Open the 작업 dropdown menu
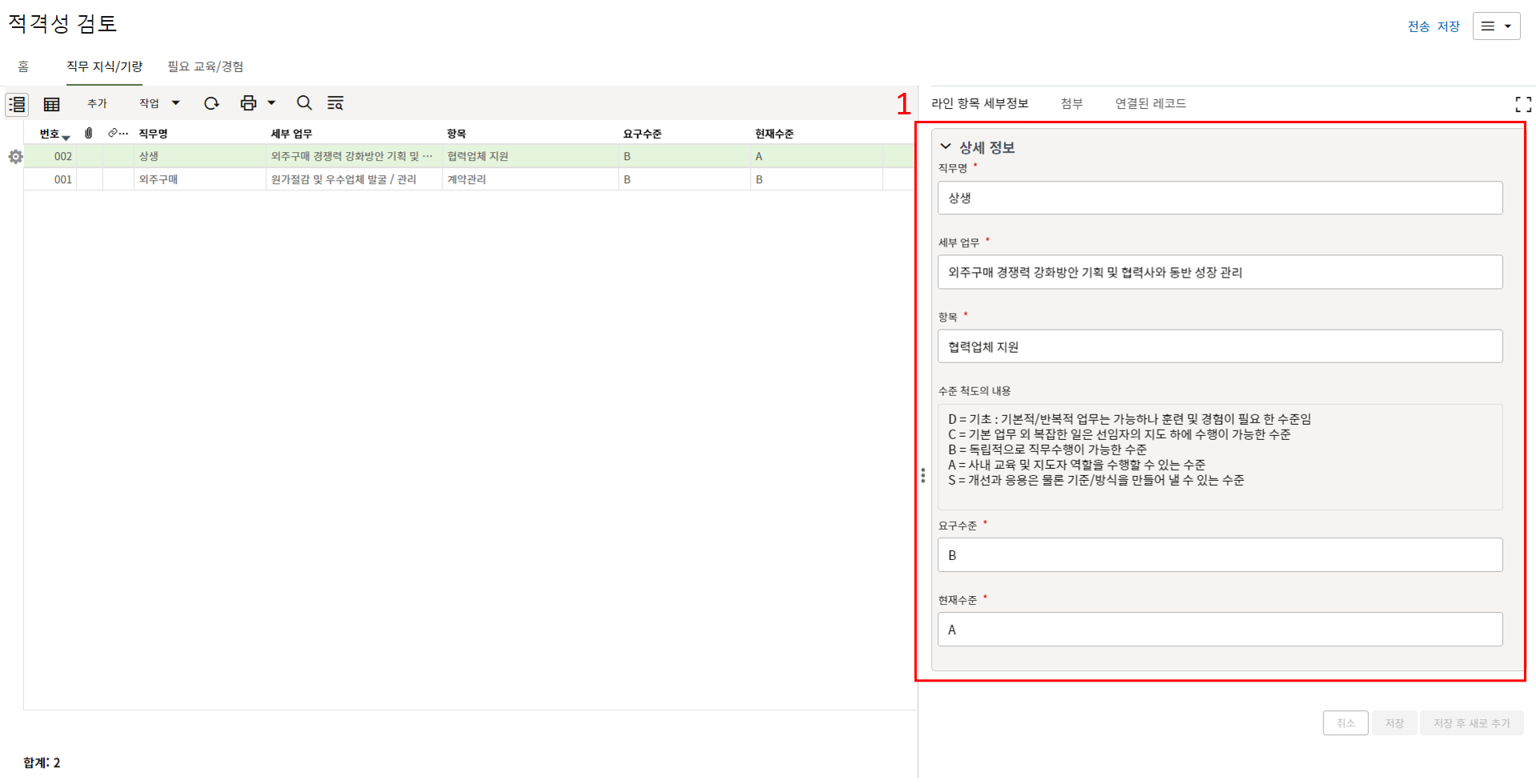The image size is (1536, 784). 158,103
